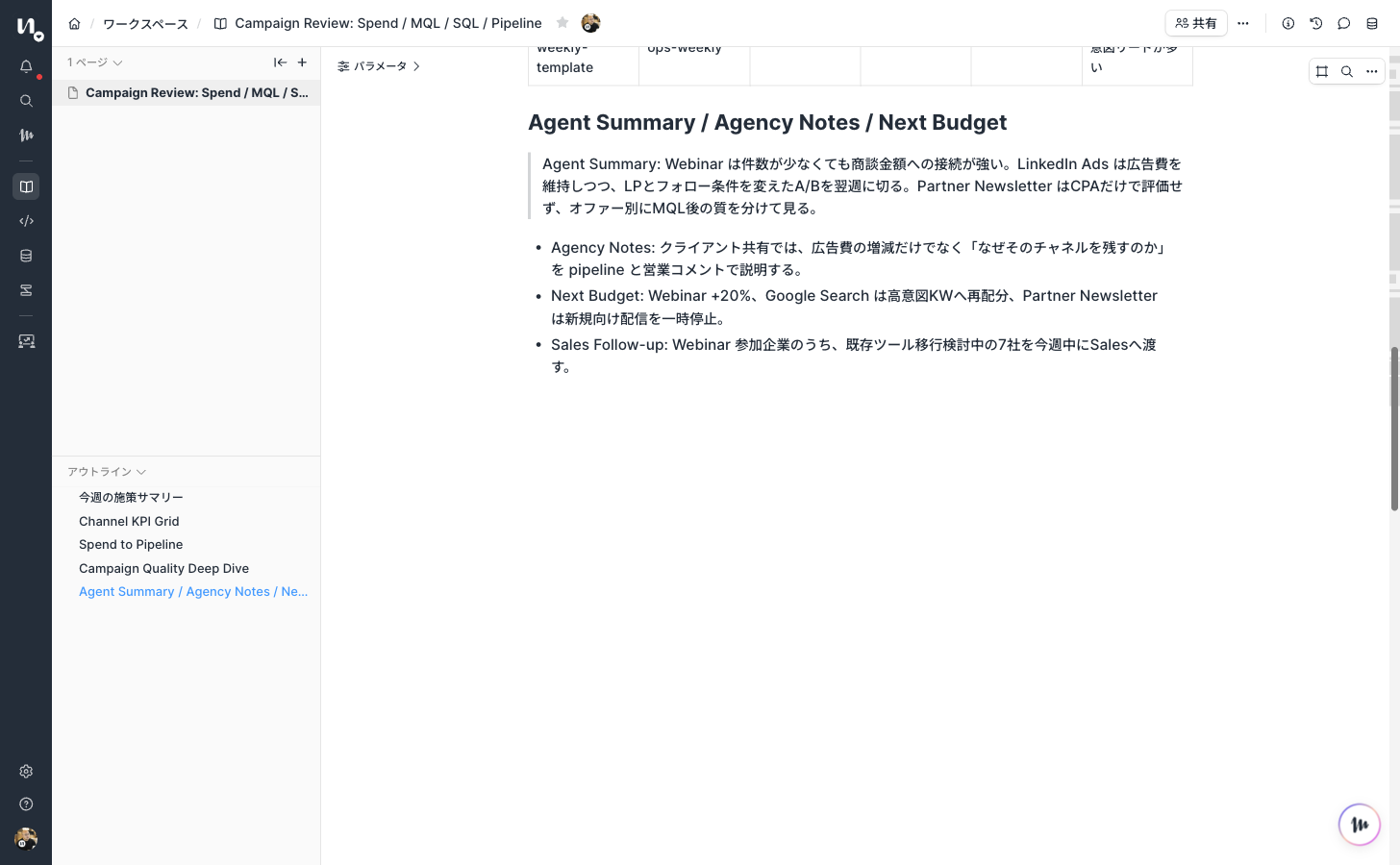
Task: Open search from the left sidebar
Action: click(x=26, y=101)
